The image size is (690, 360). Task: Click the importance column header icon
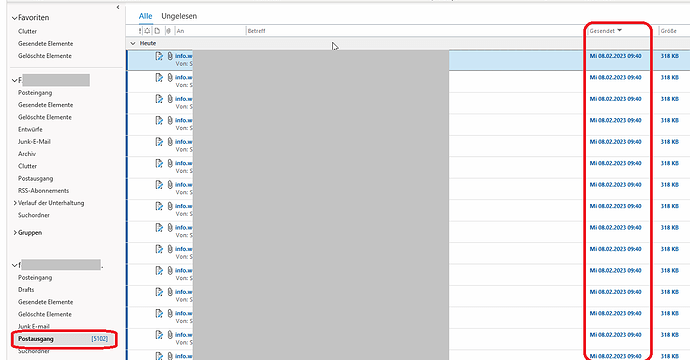pos(140,31)
